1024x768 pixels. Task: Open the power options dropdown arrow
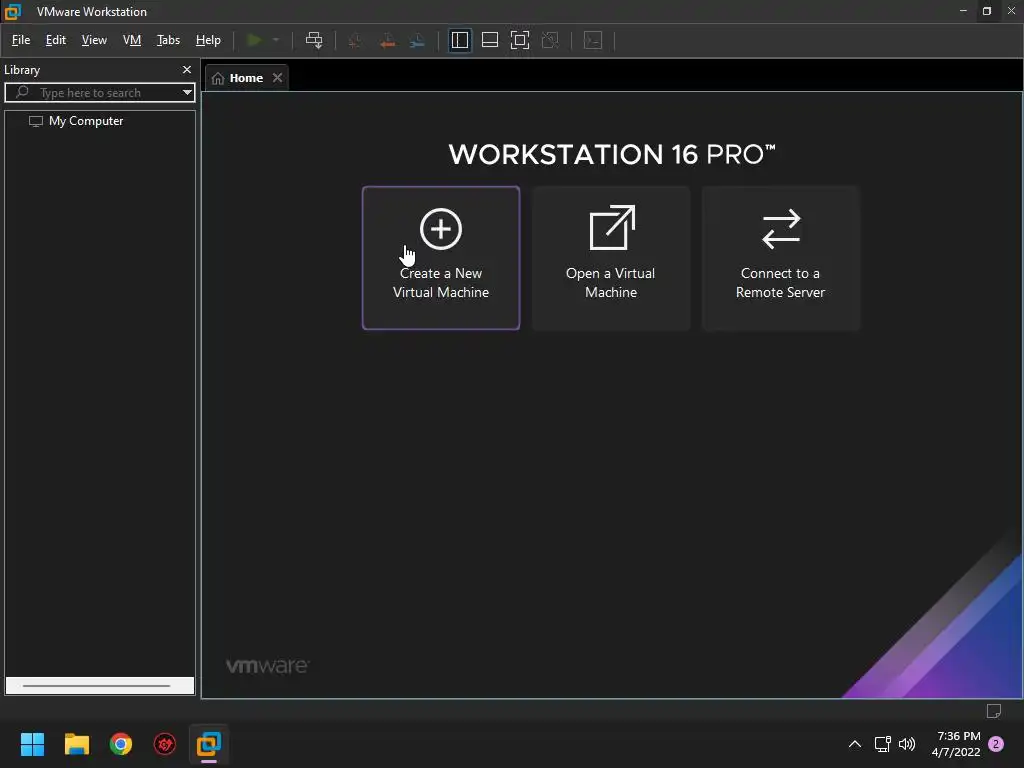(276, 40)
